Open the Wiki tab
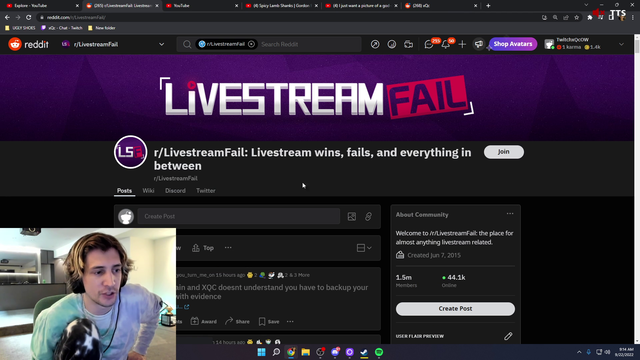 click(x=148, y=191)
